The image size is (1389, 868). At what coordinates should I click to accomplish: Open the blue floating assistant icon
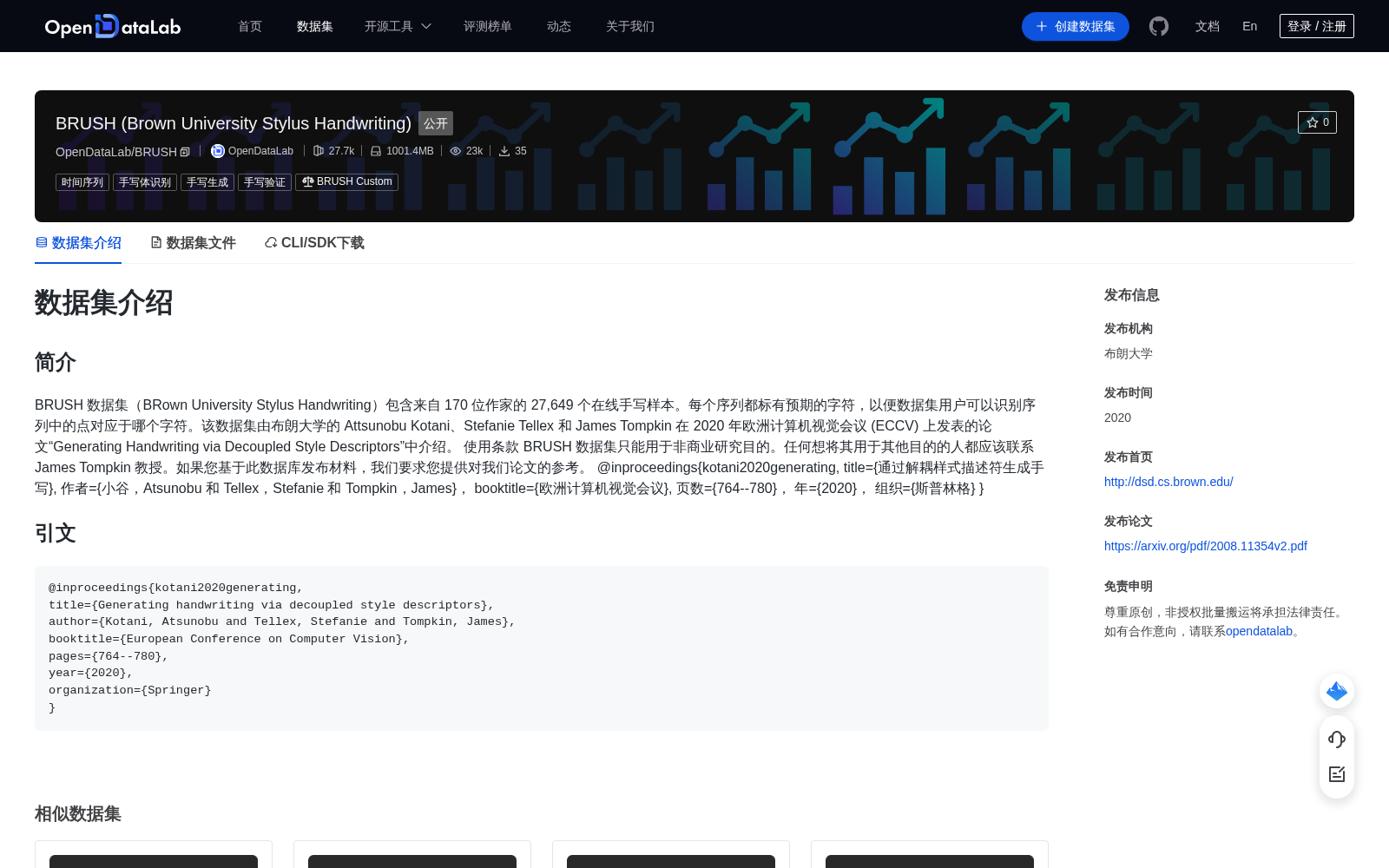tap(1337, 691)
